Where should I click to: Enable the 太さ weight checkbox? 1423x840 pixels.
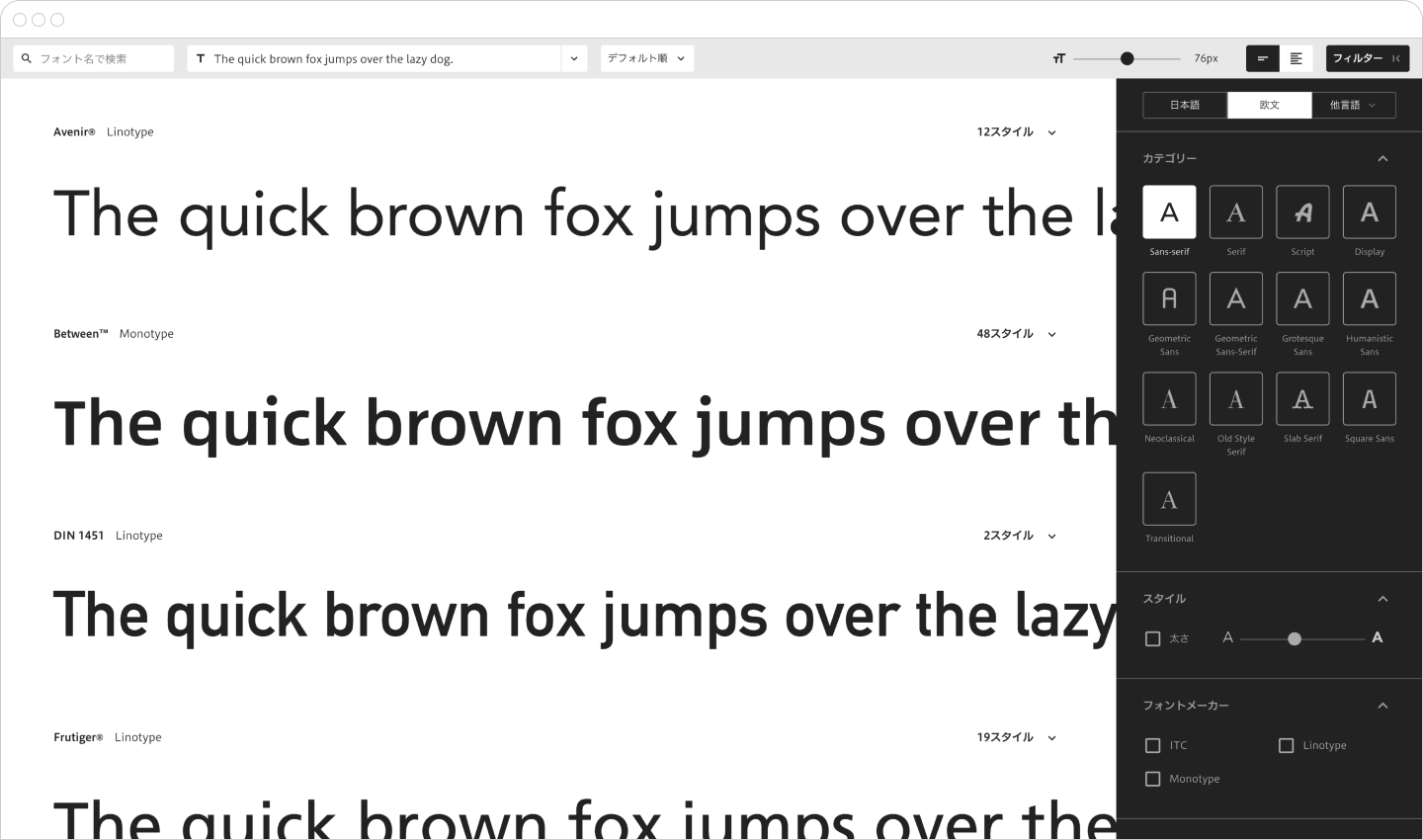tap(1152, 638)
